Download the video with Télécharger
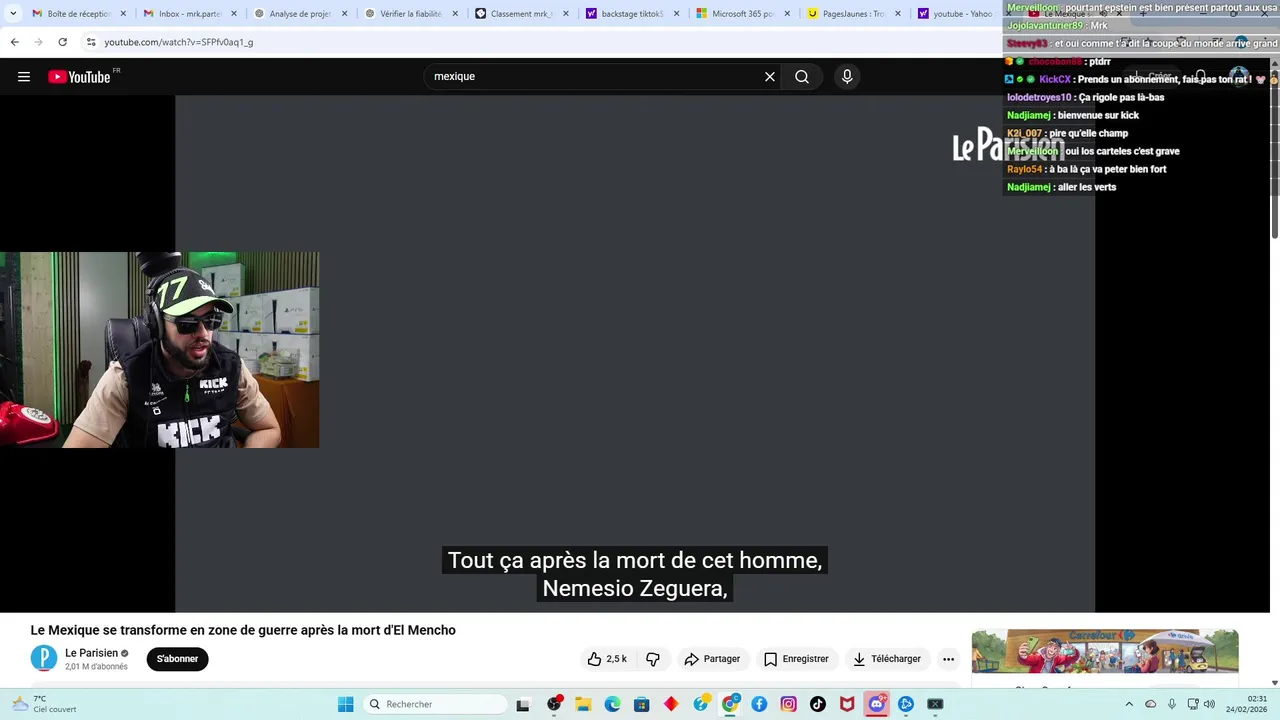Screen dimensions: 1280x720 (886, 659)
